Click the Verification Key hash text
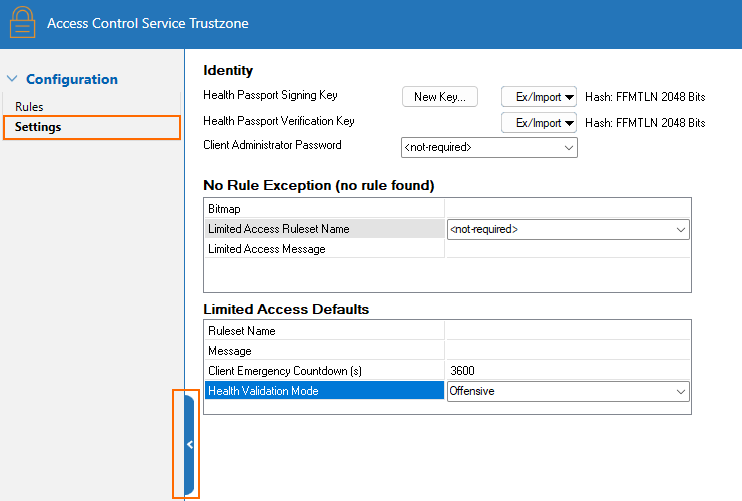The height and width of the screenshot is (501, 742). click(645, 123)
